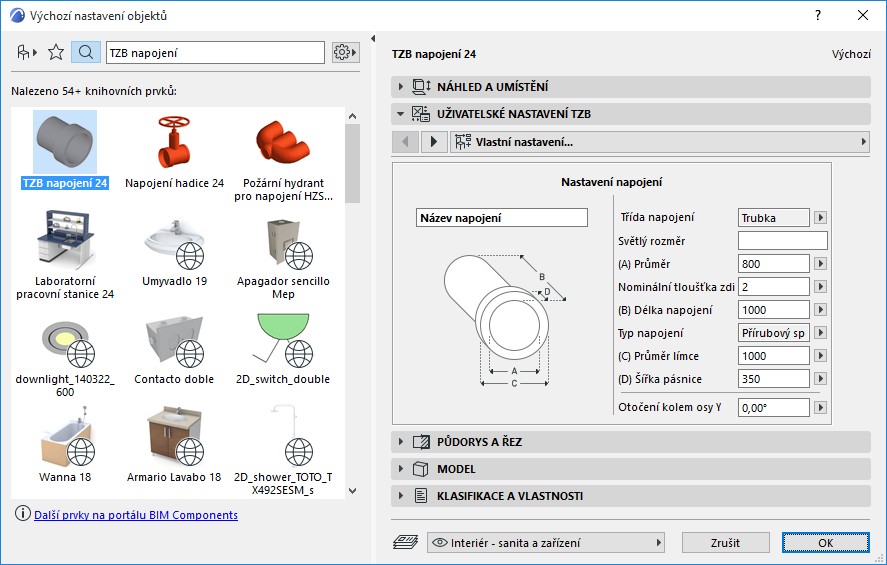
Task: Open arrow menu next to (D) Šířka pásnice
Action: [820, 379]
